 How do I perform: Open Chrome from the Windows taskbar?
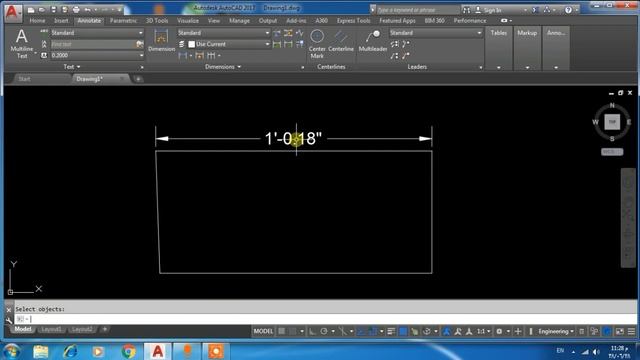click(x=129, y=351)
